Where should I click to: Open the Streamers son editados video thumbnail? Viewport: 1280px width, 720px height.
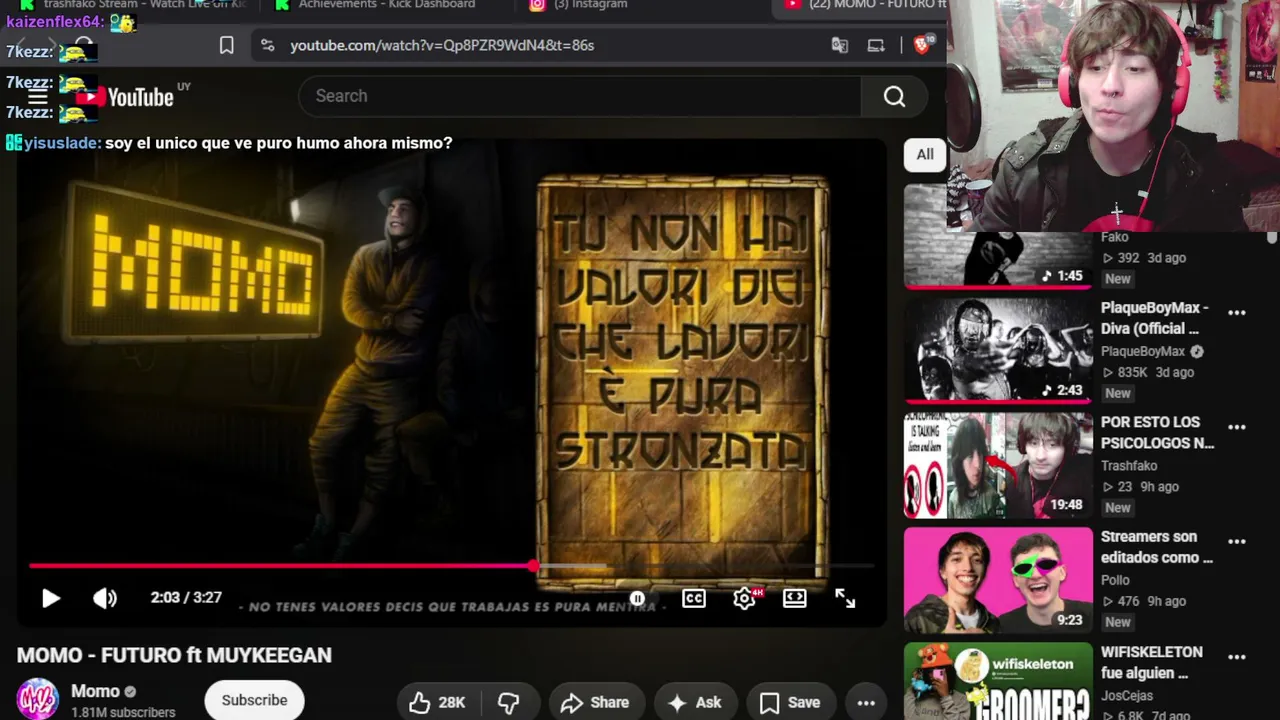coord(998,580)
